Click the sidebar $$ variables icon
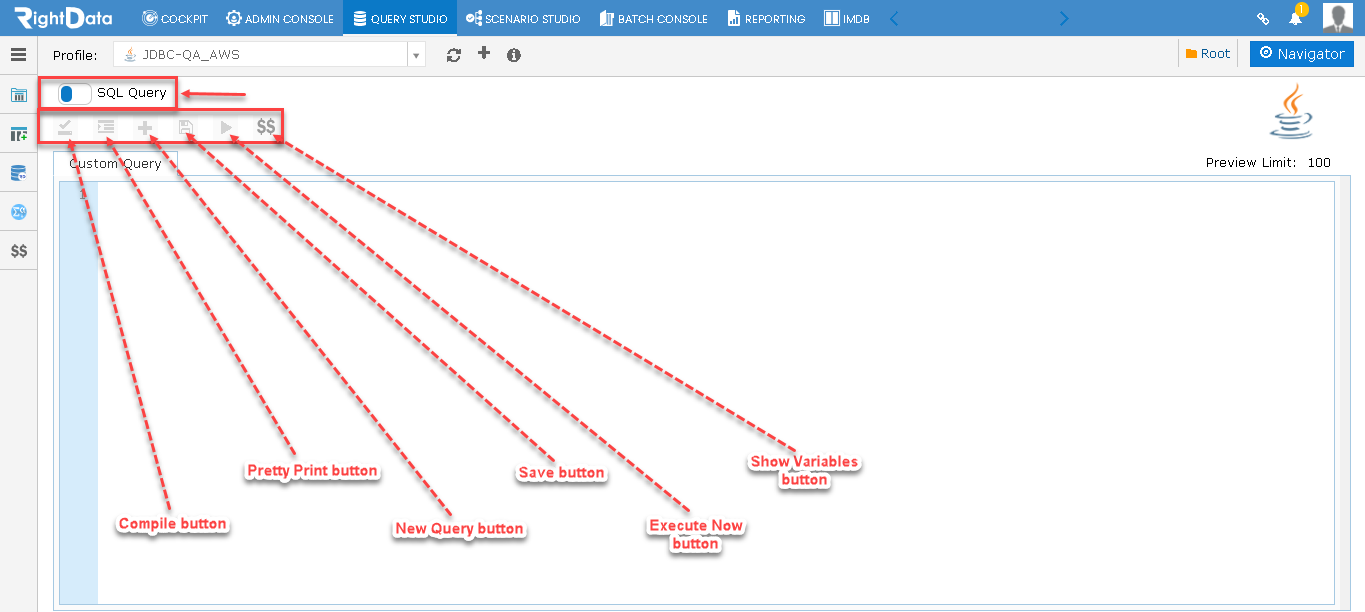Screen dimensions: 1365x612 click(x=18, y=251)
